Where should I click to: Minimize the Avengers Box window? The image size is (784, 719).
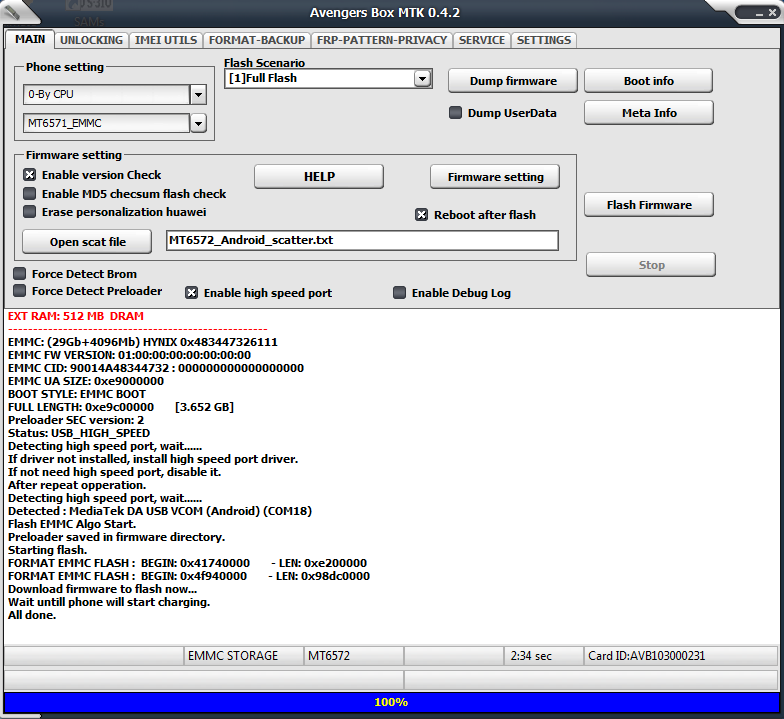[759, 14]
